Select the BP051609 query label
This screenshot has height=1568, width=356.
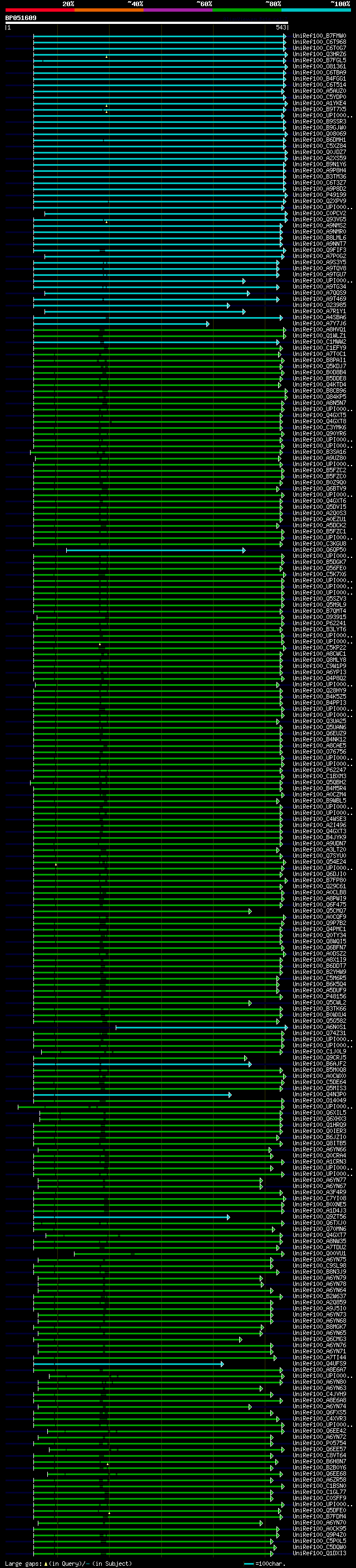coord(21,18)
